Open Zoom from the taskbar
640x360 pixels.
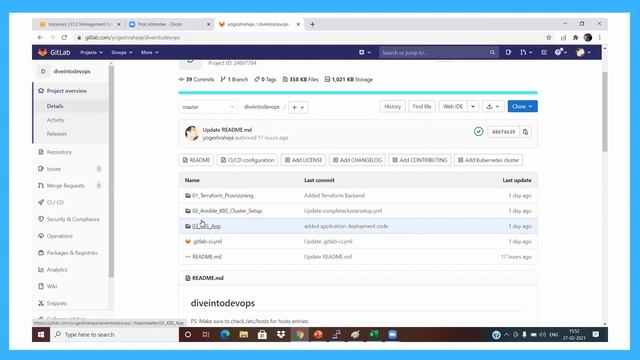click(392, 334)
